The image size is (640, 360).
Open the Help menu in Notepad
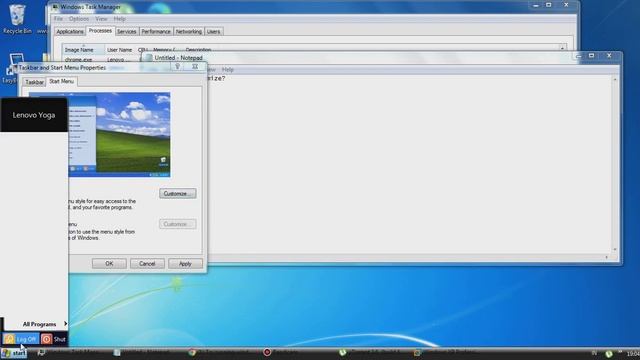[x=227, y=70]
